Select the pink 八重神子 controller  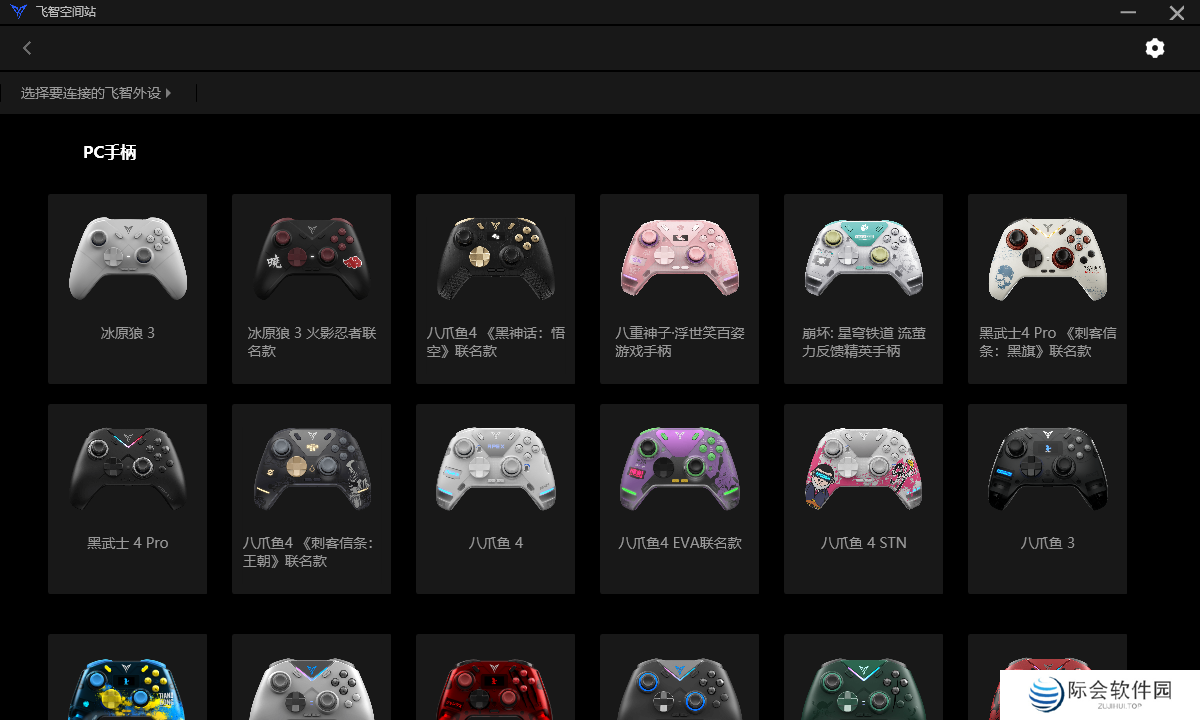click(x=680, y=289)
